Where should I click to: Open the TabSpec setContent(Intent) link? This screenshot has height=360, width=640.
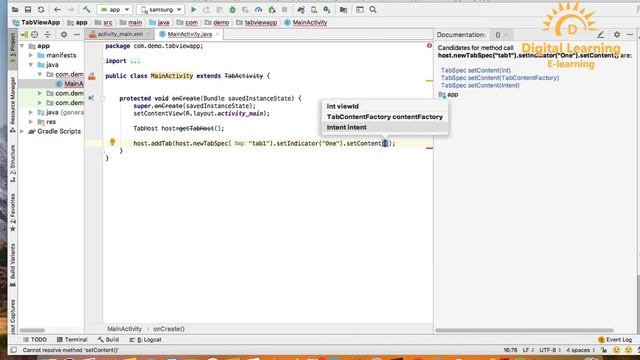(x=480, y=85)
